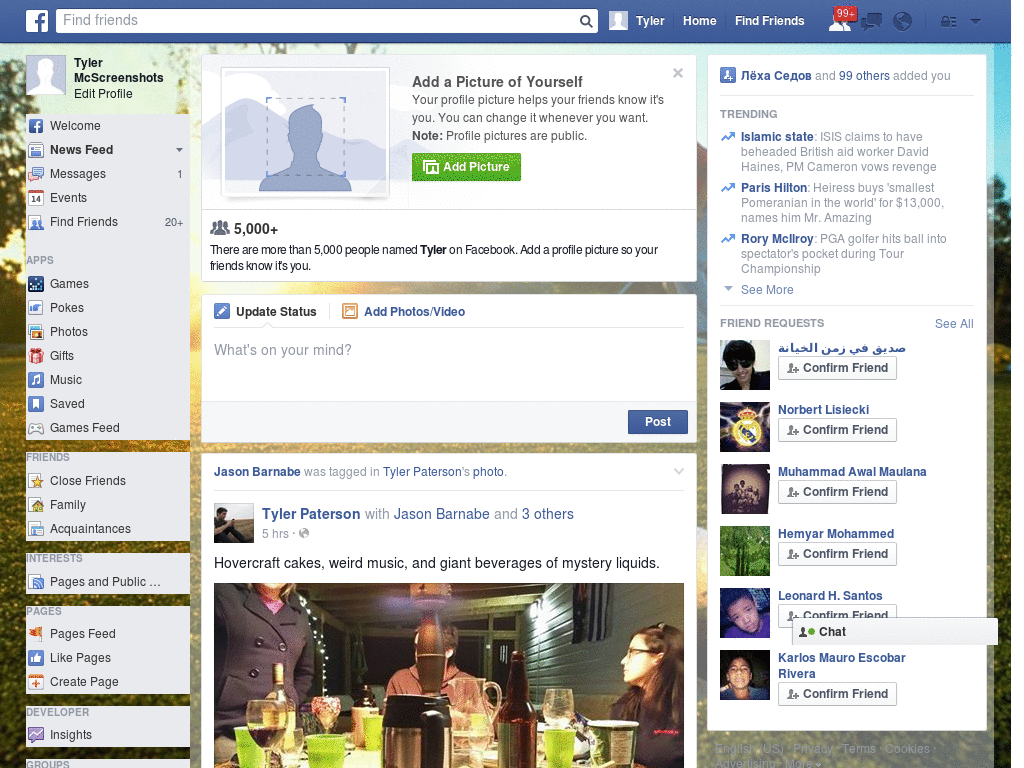This screenshot has height=768, width=1024.
Task: Click the What's on your mind box
Action: [x=449, y=364]
